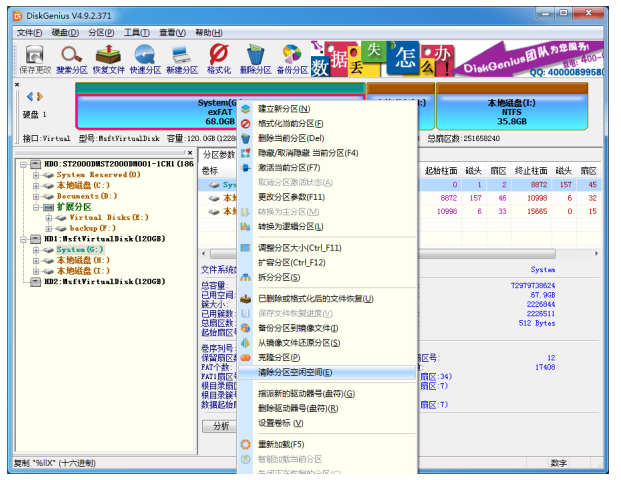The height and width of the screenshot is (480, 621).
Task: Go to previous disk with left arrow
Action: [30, 96]
